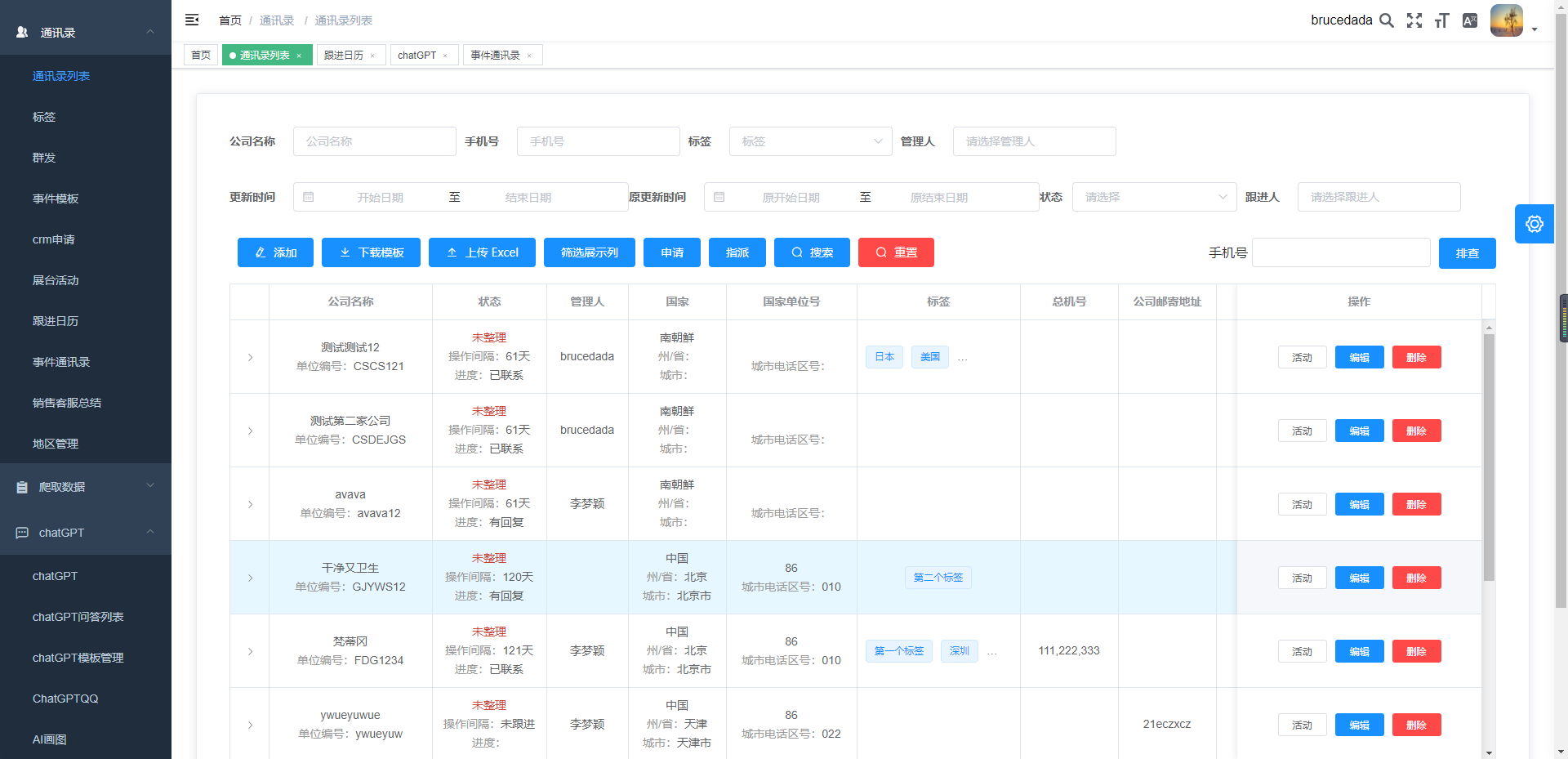Collapse the chatGPT sidebar group
1568x759 pixels.
[x=150, y=532]
